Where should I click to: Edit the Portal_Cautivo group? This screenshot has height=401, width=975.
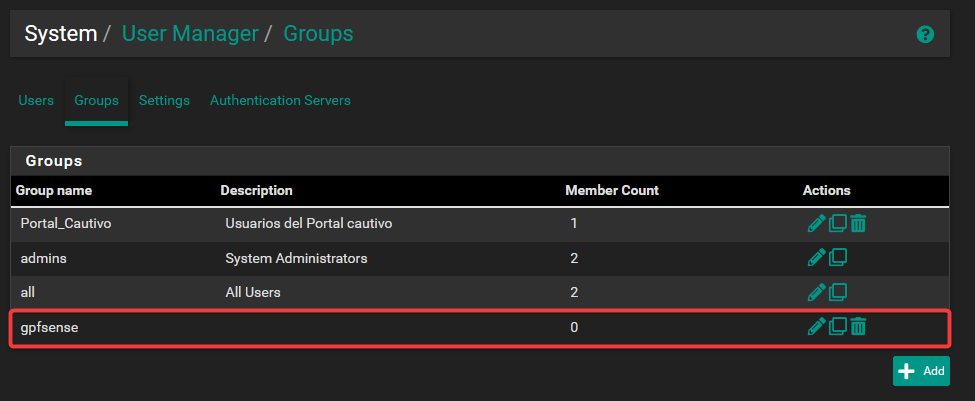[817, 223]
